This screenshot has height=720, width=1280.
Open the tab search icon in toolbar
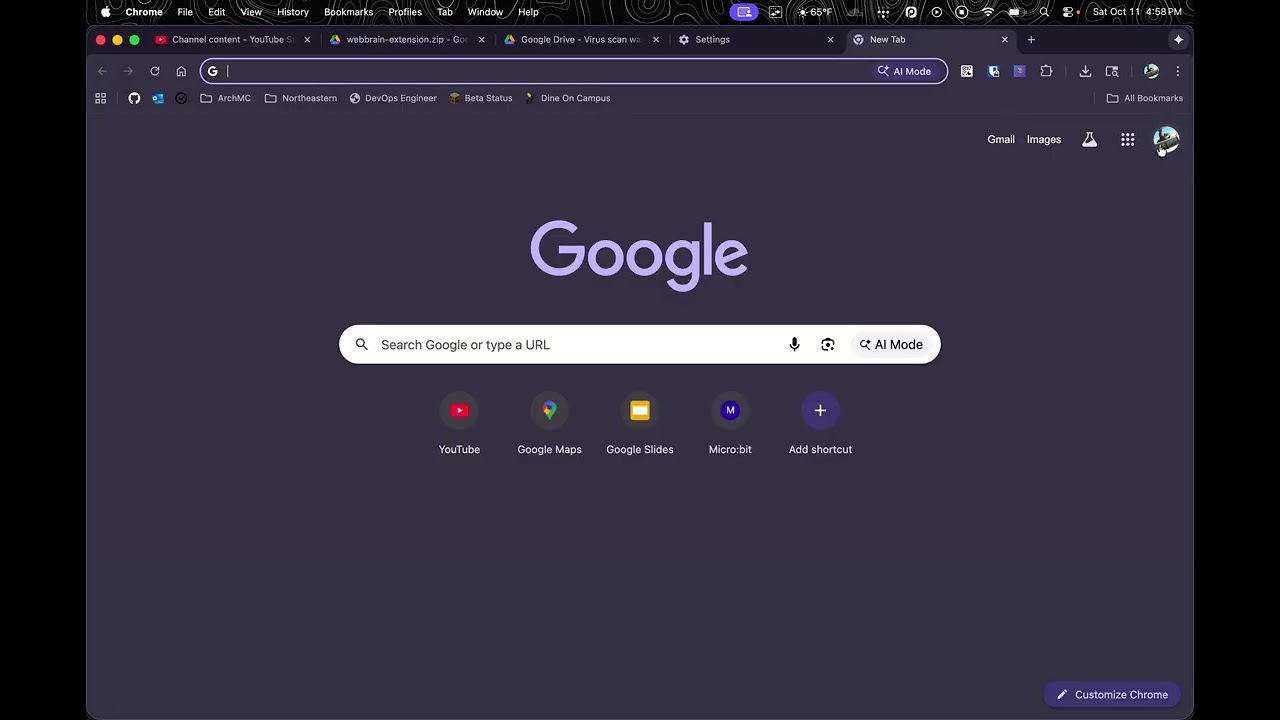point(1112,71)
